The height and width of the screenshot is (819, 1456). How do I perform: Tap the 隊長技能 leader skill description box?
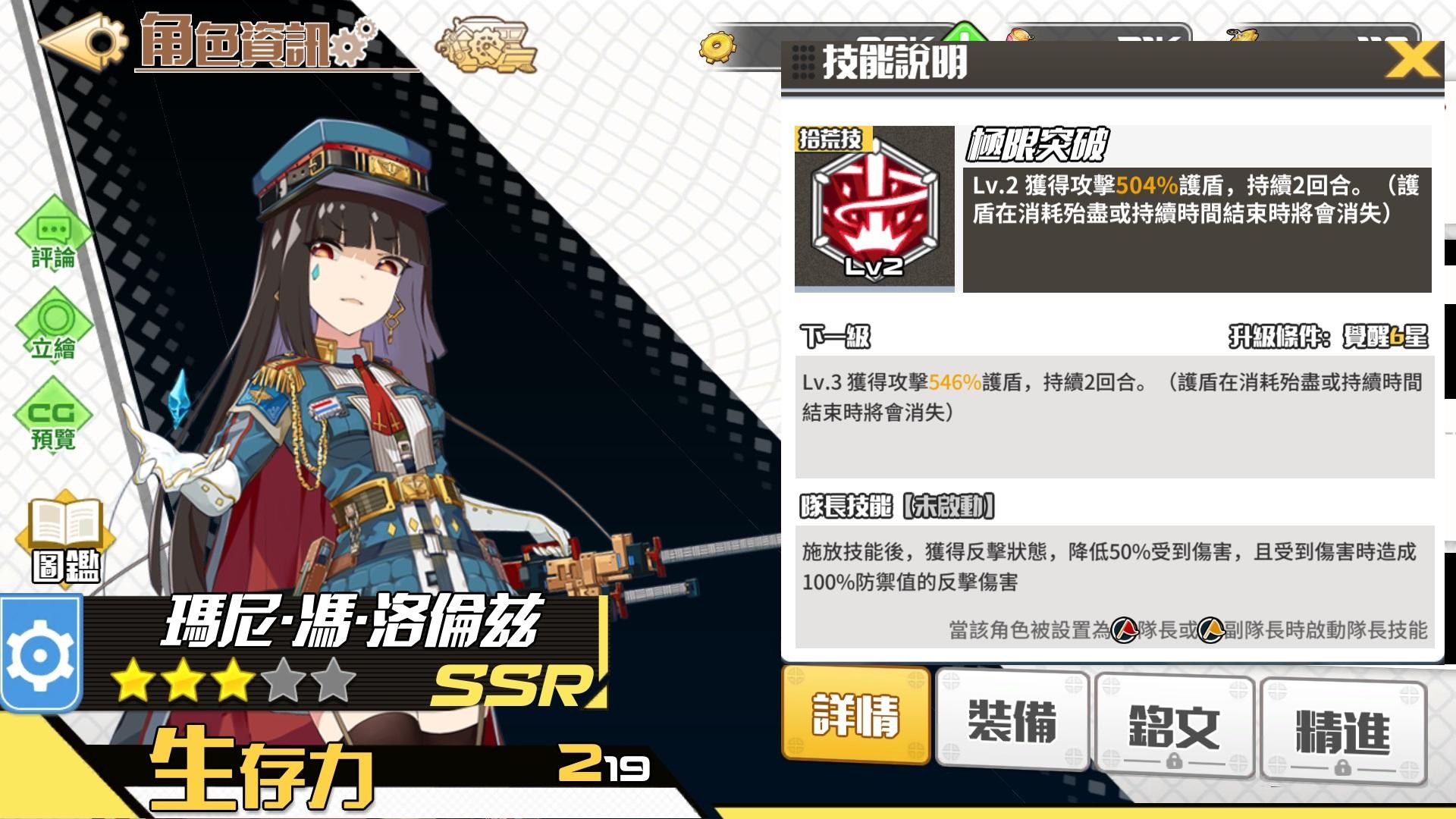(1115, 585)
